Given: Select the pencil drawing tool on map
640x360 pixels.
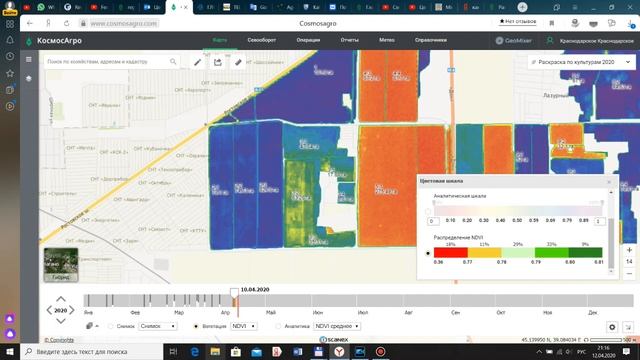Looking at the screenshot, I should pos(198,62).
